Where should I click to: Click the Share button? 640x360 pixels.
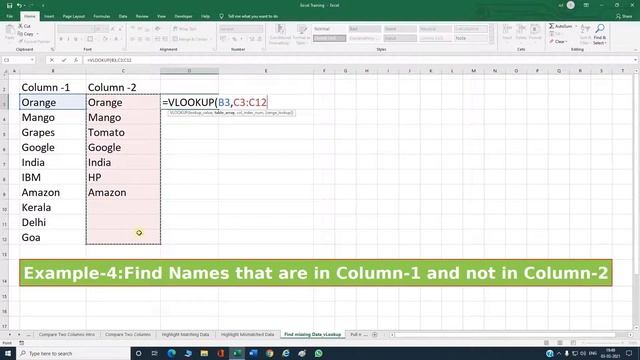(x=624, y=16)
